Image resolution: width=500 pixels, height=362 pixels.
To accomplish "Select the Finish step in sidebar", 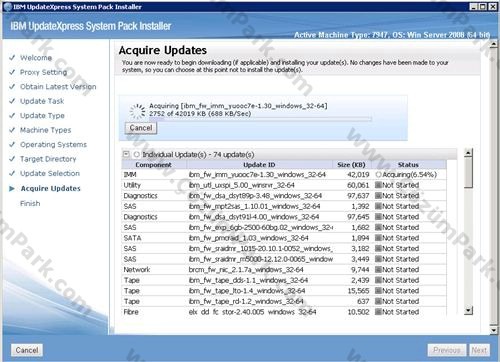I will tap(30, 203).
